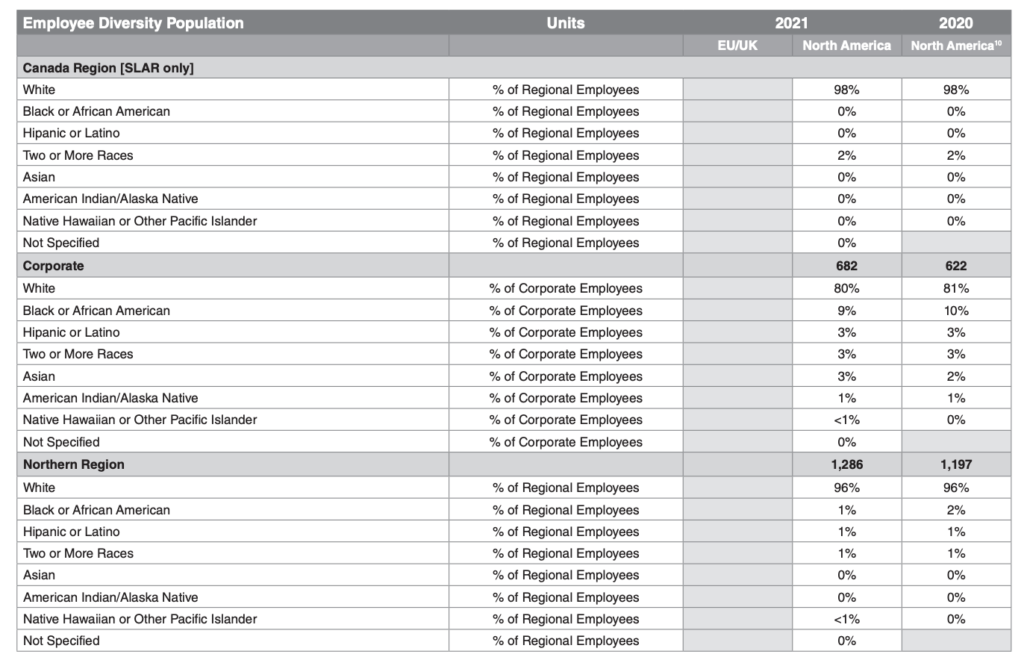Click 'Two or More Races' under Canada Region

click(78, 156)
